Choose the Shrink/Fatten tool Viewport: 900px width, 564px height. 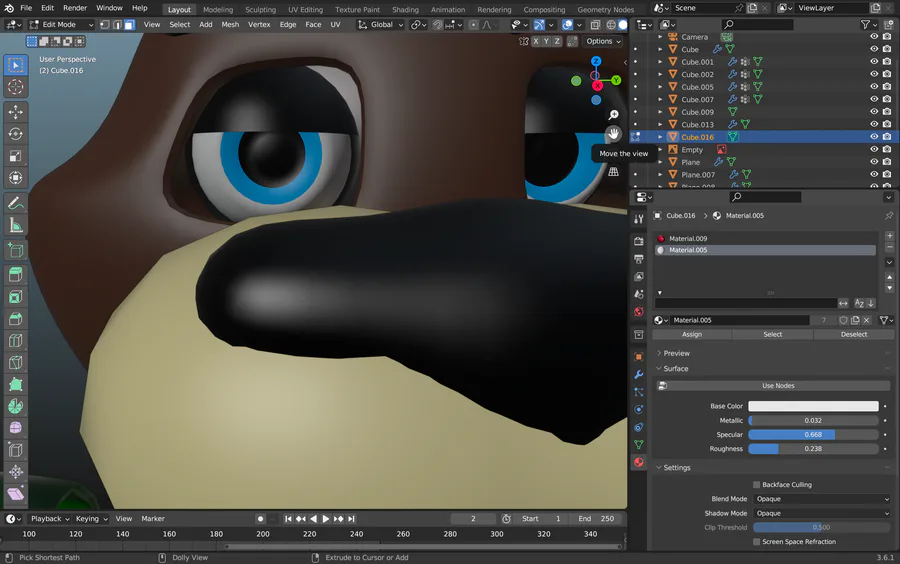[x=15, y=472]
